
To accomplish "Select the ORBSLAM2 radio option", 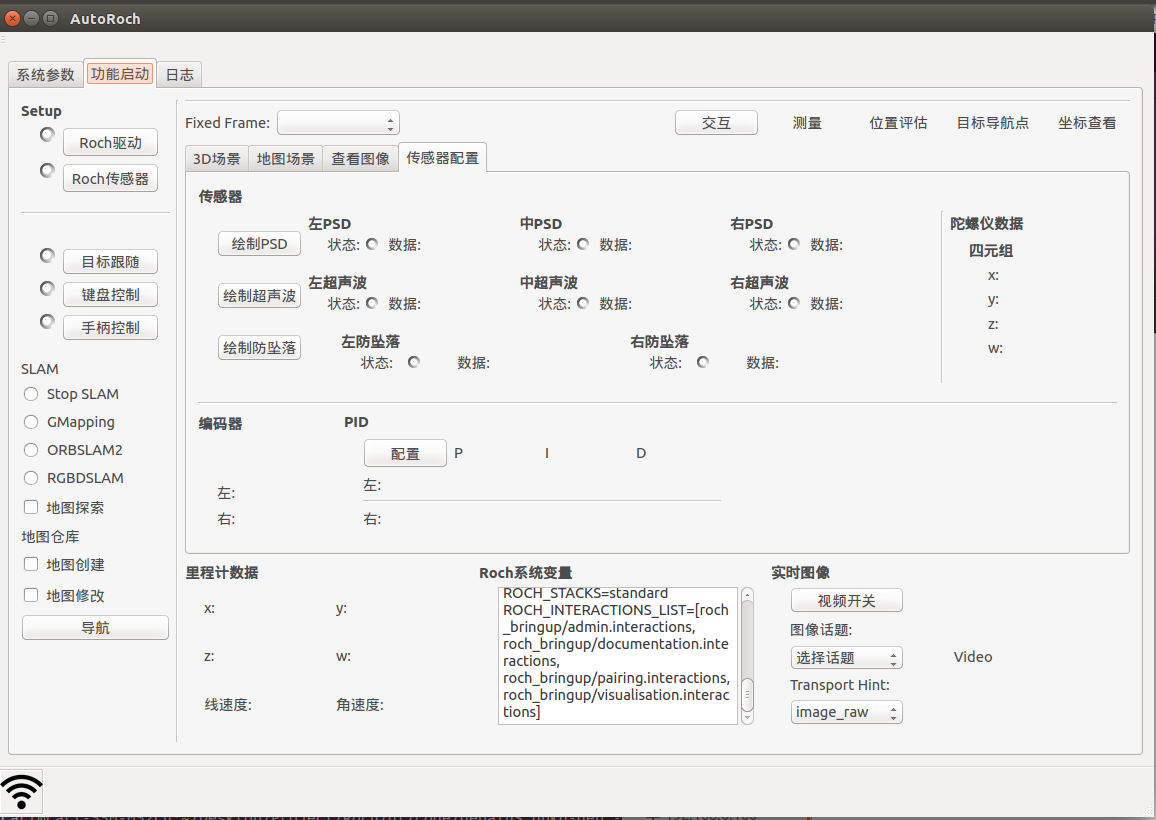I will [x=31, y=450].
